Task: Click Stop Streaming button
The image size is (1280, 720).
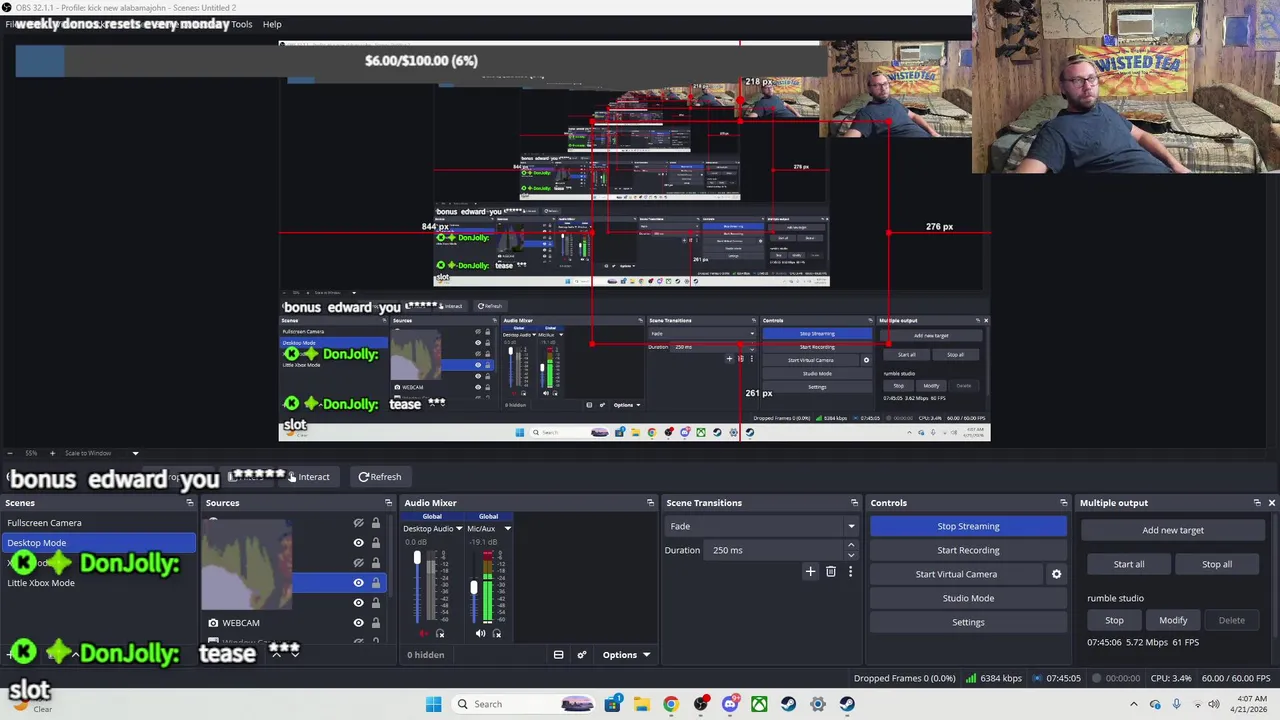Action: tap(968, 526)
